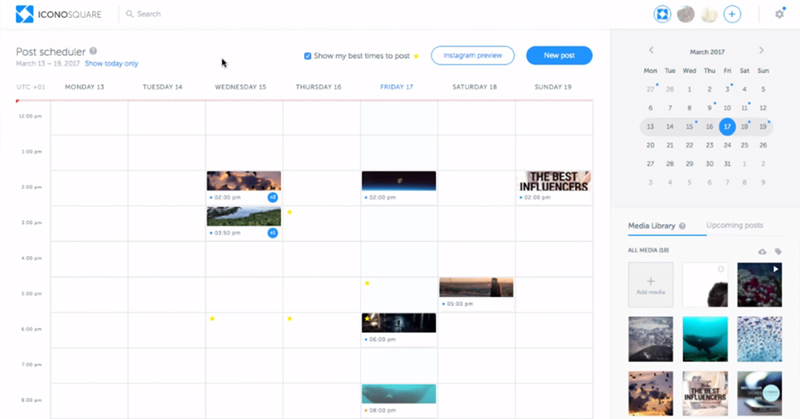Click the New post button
The height and width of the screenshot is (419, 800).
(559, 56)
